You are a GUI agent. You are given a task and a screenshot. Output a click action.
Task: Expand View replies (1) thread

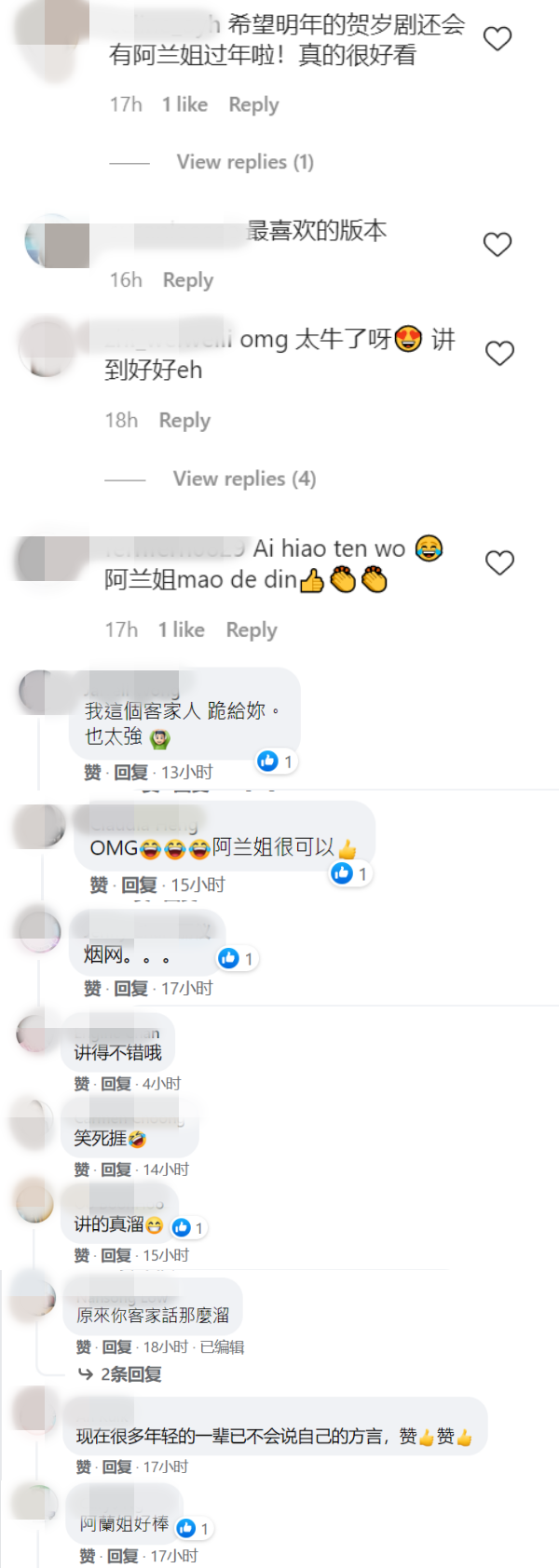245,162
